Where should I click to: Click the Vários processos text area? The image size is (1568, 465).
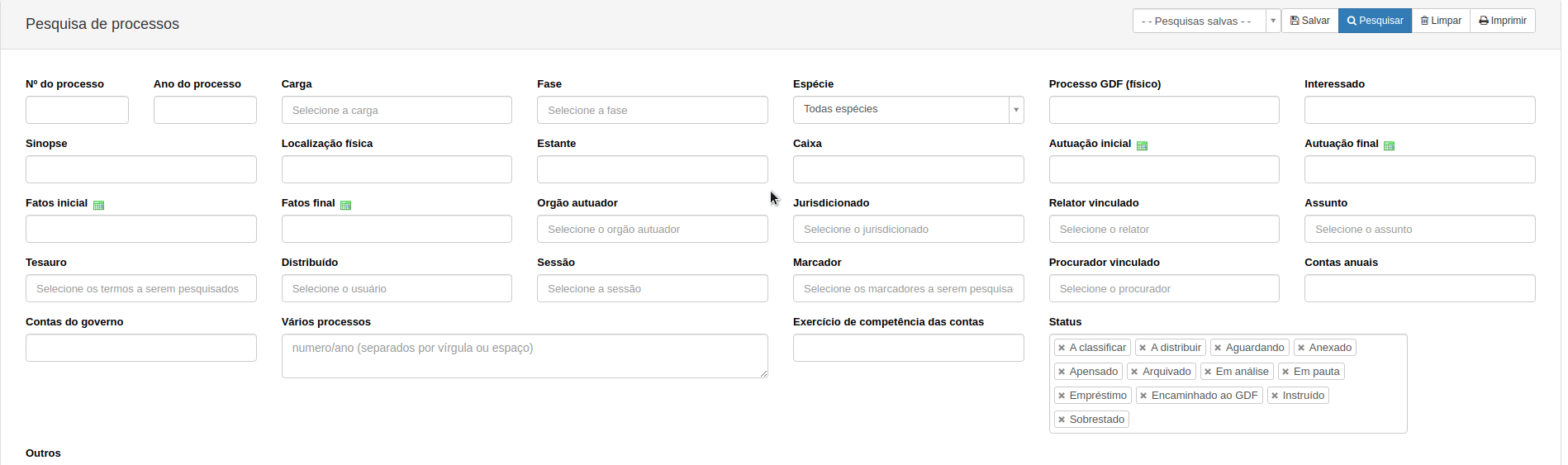coord(525,356)
